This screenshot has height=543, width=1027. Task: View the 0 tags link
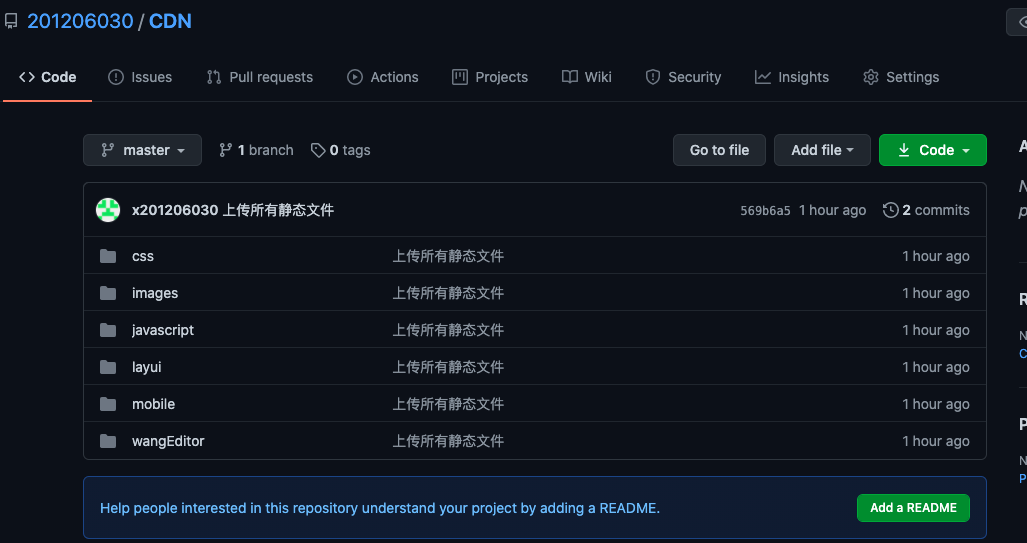[341, 150]
